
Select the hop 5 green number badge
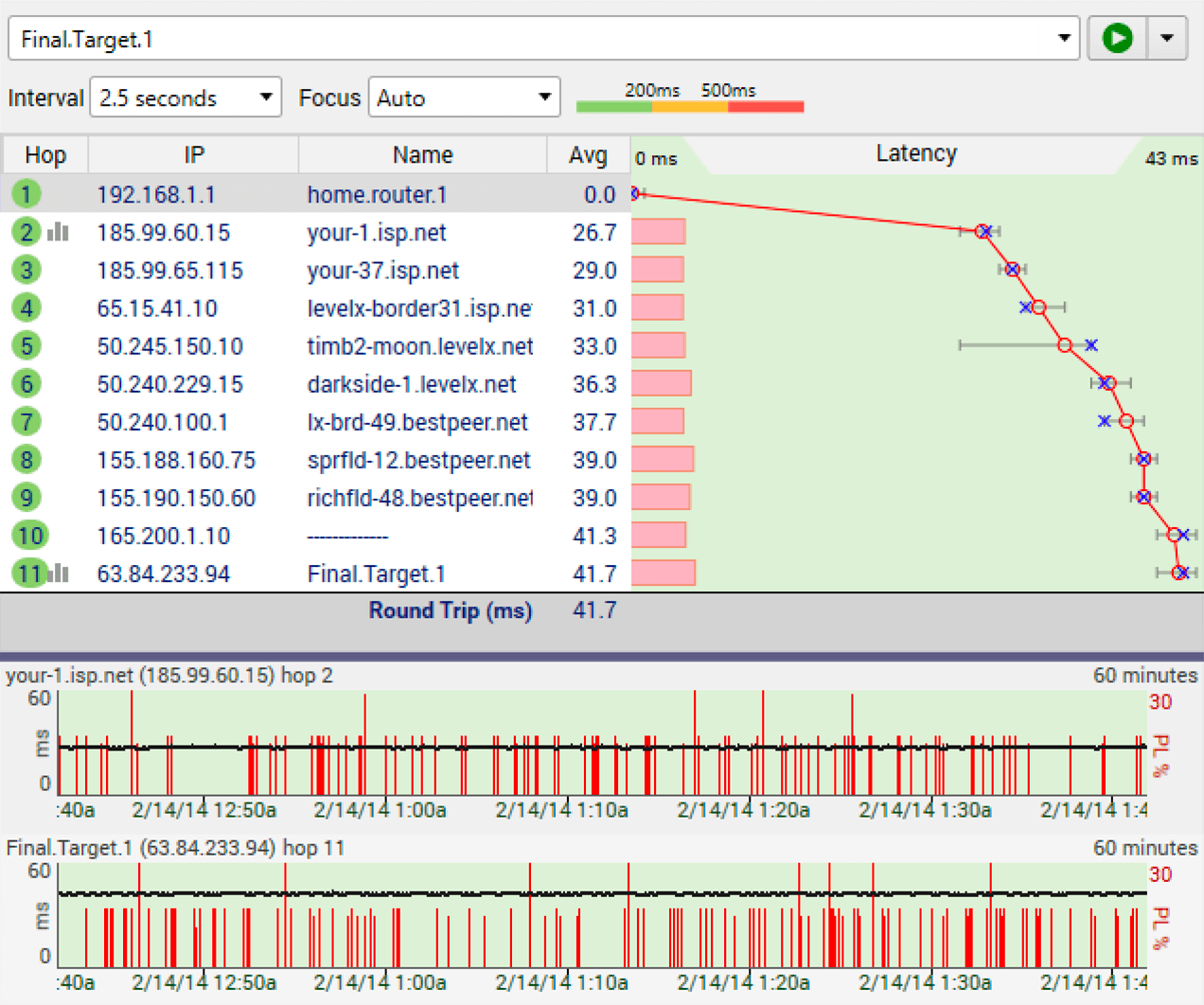pos(27,345)
